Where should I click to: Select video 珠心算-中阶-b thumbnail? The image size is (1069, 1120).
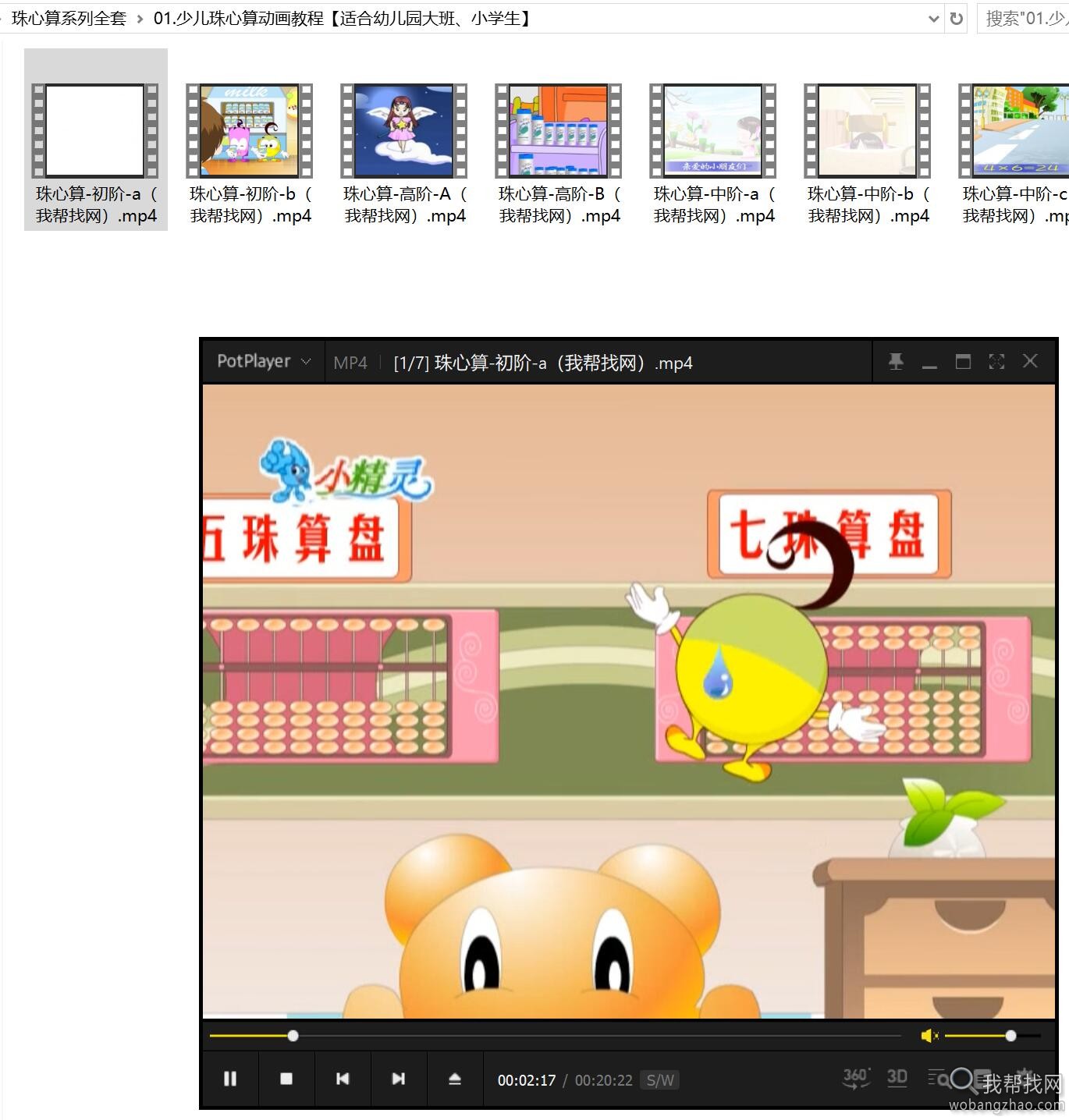pyautogui.click(x=868, y=130)
